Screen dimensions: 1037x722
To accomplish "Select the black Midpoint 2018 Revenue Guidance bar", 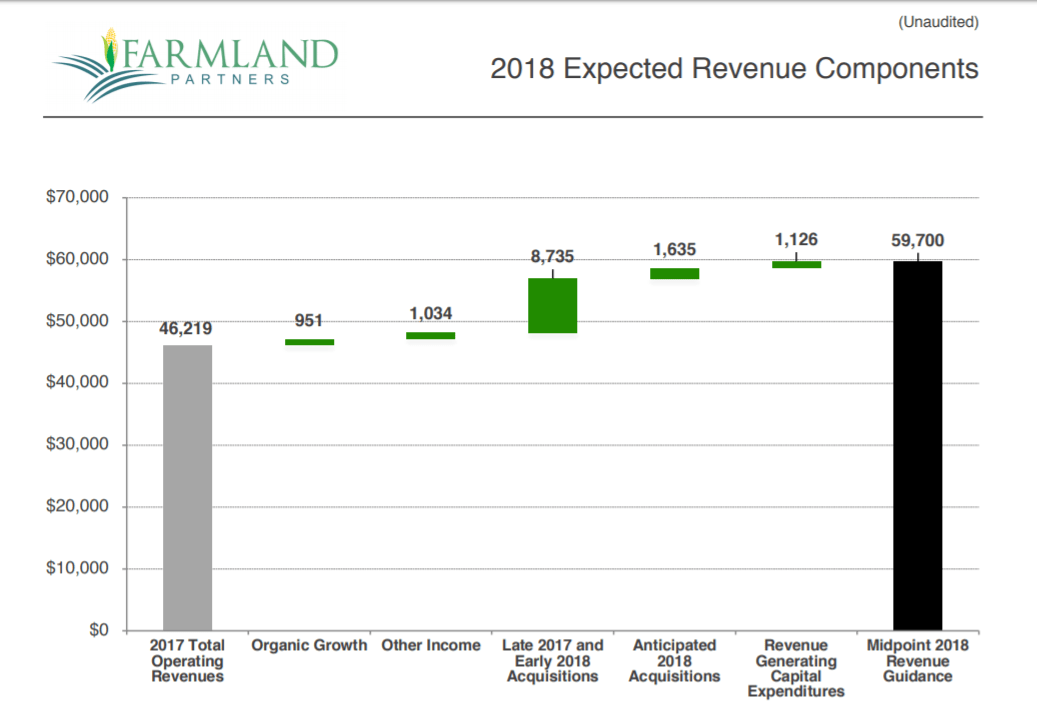I will [918, 445].
